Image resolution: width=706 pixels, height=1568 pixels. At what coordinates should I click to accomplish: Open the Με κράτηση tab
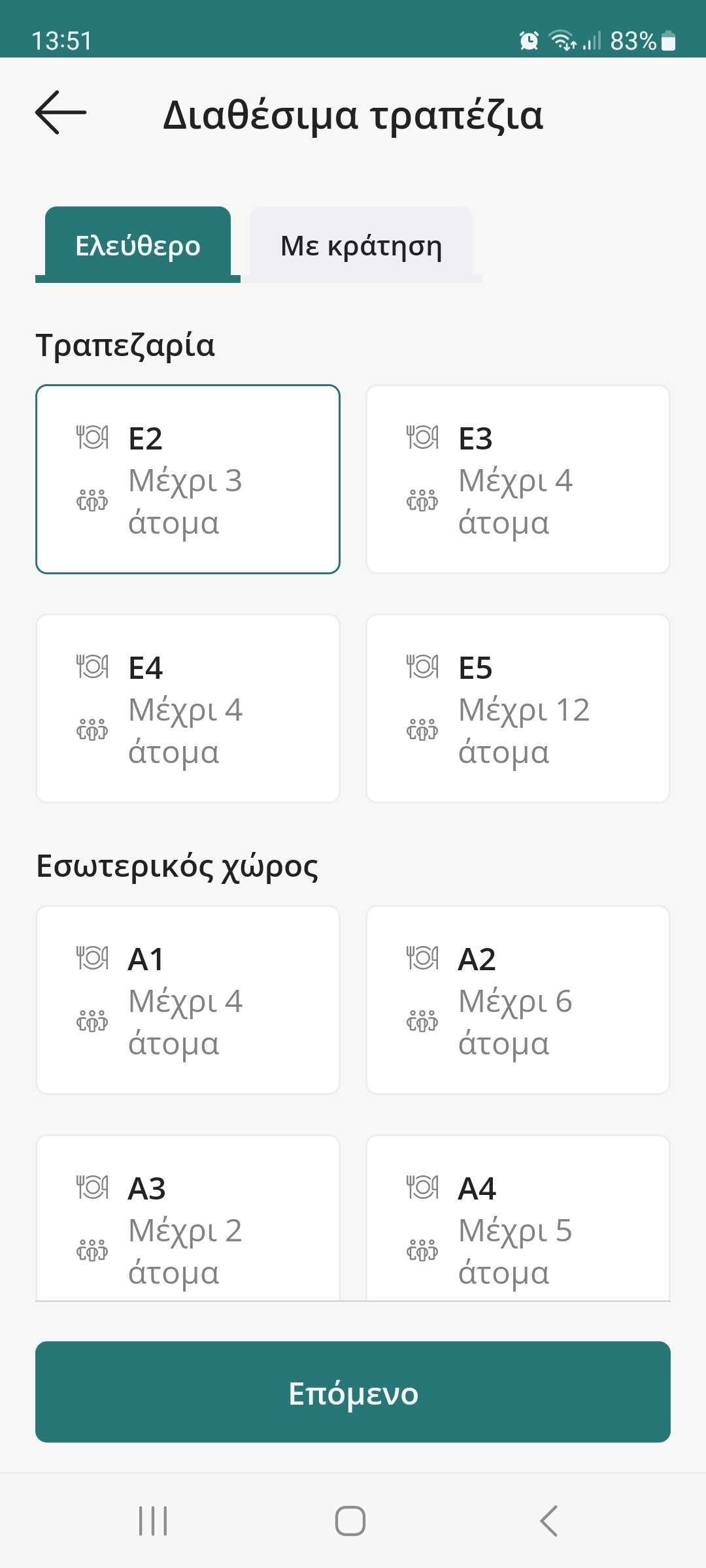pyautogui.click(x=361, y=246)
